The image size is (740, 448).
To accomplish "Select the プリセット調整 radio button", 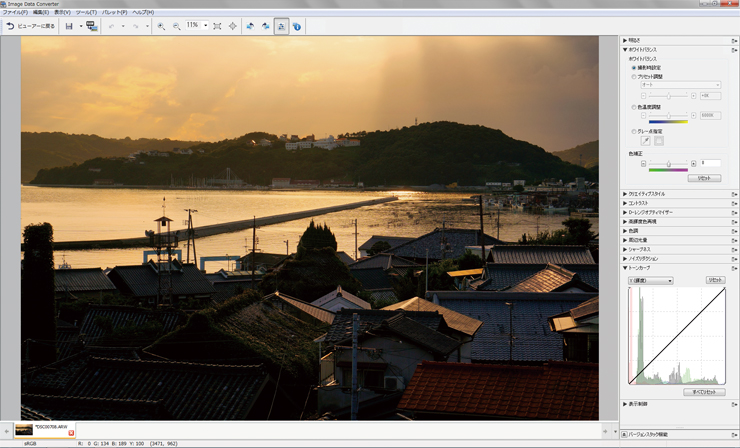I will coord(634,76).
